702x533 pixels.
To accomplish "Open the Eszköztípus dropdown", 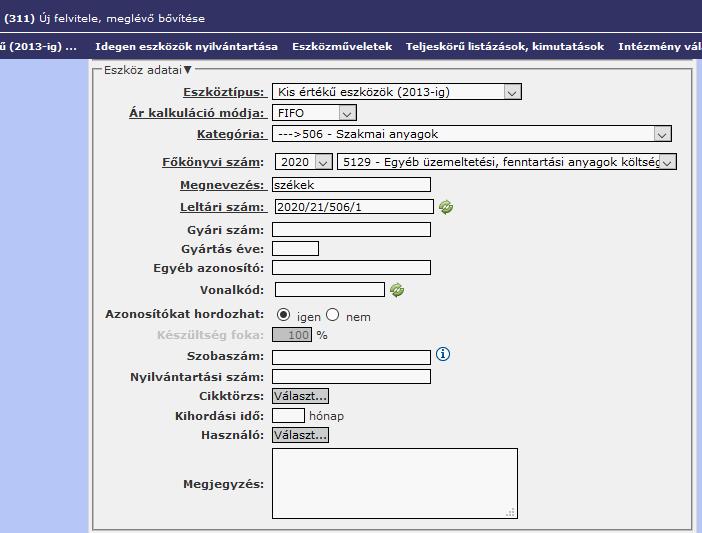I will point(397,92).
